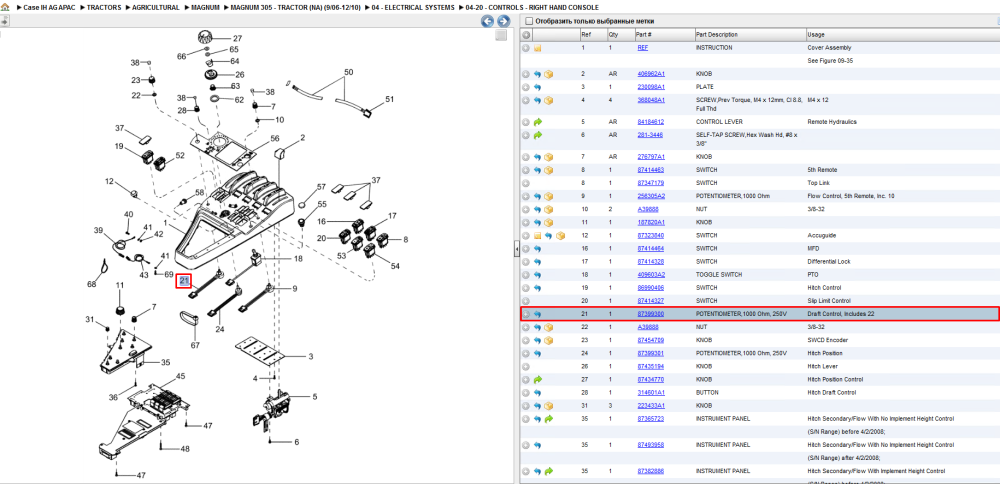Select the 'Remote Hydraulics' usage cell

(833, 122)
